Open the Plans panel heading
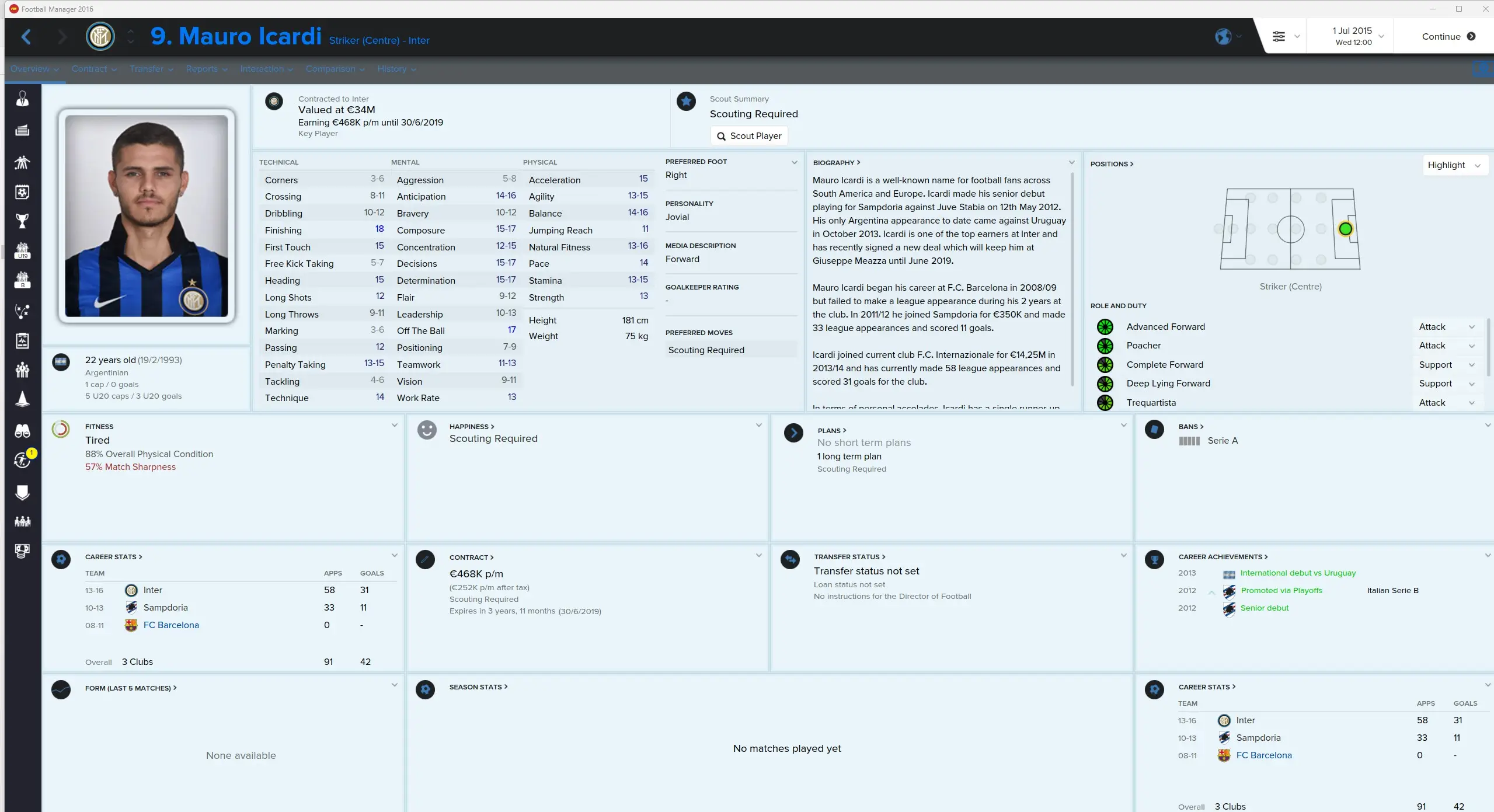Screen dimensions: 1494x812 831,431
